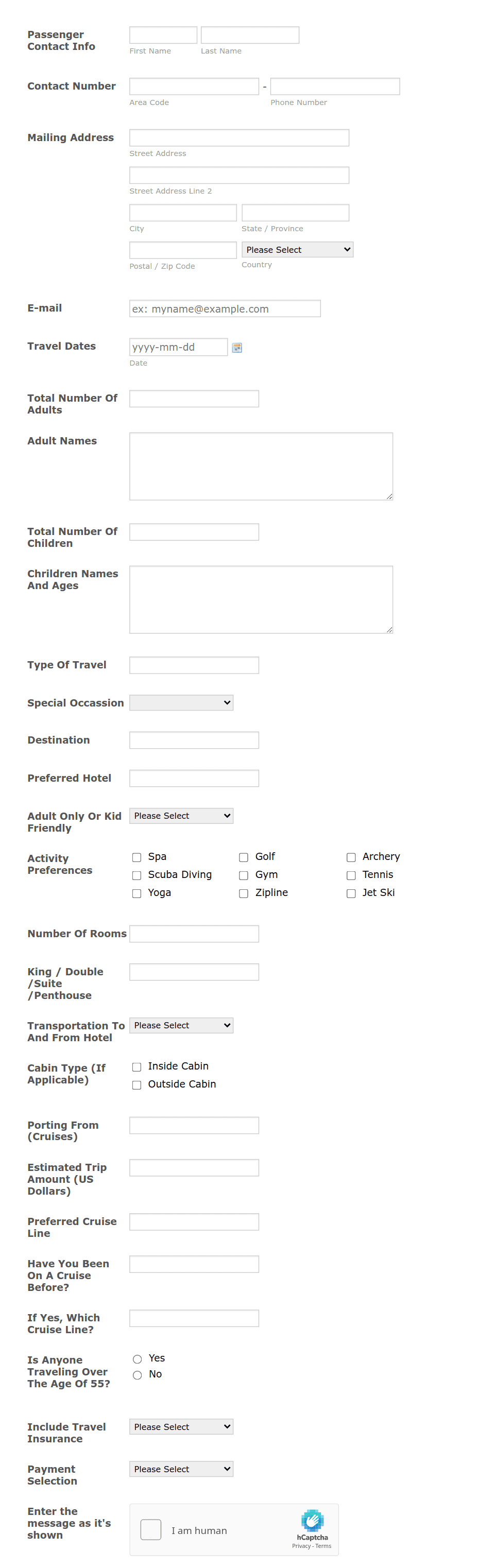This screenshot has width=479, height=1568.
Task: Check the Inside Cabin option
Action: pos(136,1066)
